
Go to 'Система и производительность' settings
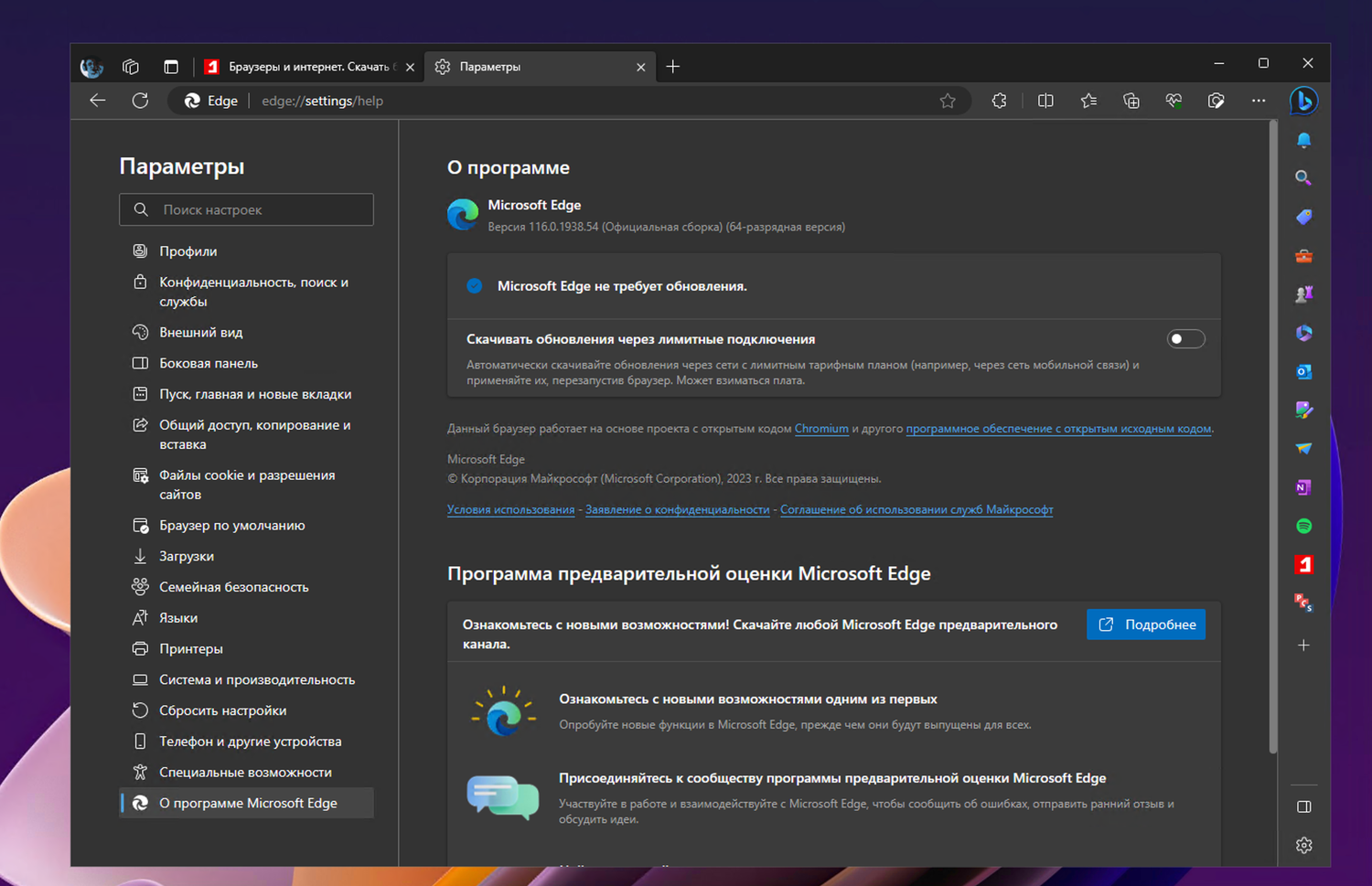pos(246,680)
